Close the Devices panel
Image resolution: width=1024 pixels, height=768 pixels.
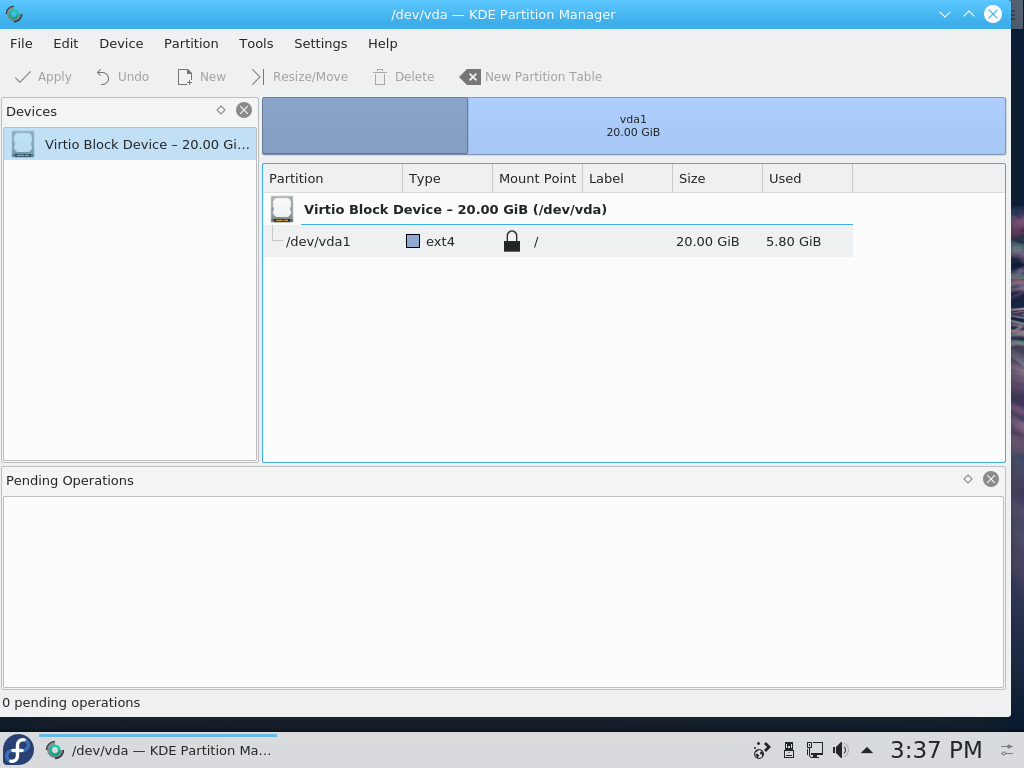point(244,110)
